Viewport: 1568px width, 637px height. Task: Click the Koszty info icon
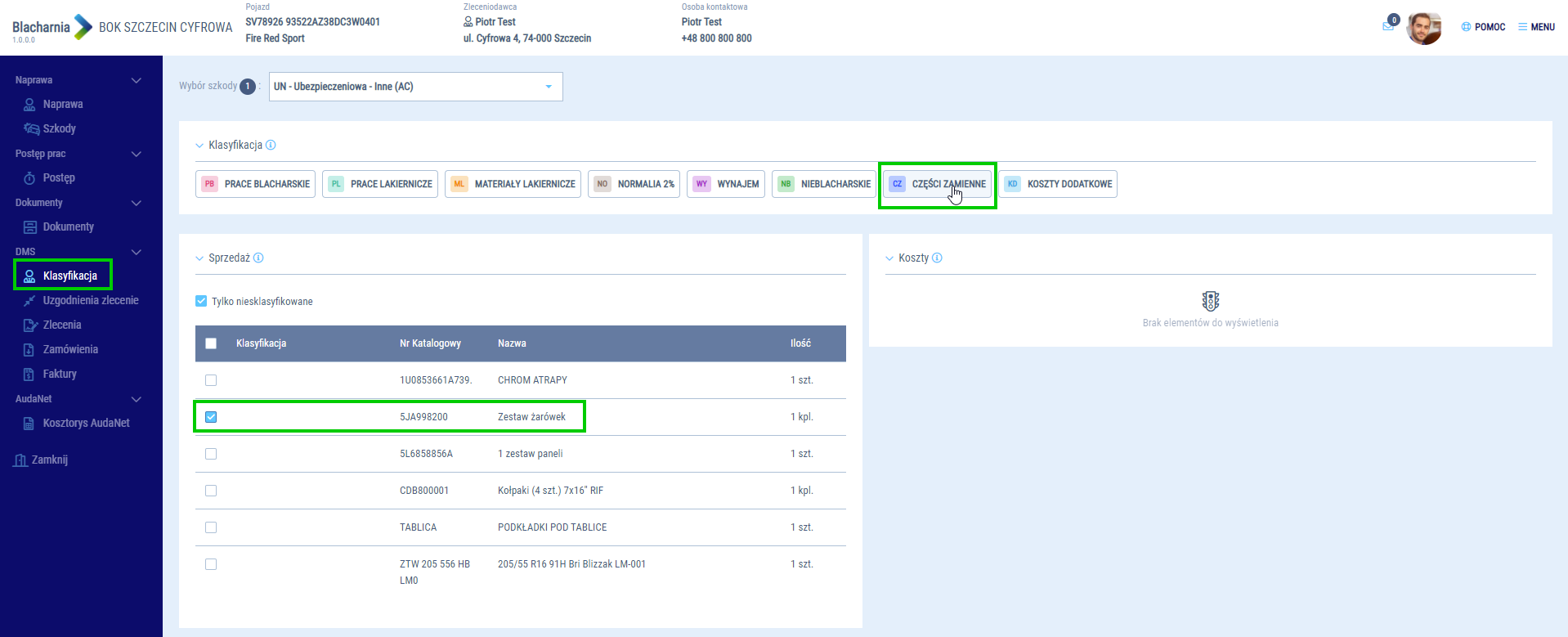tap(937, 258)
